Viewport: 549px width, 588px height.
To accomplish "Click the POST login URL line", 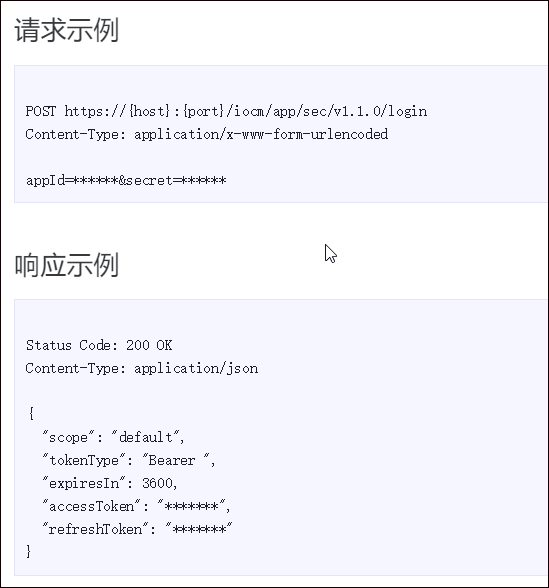I will coord(226,111).
